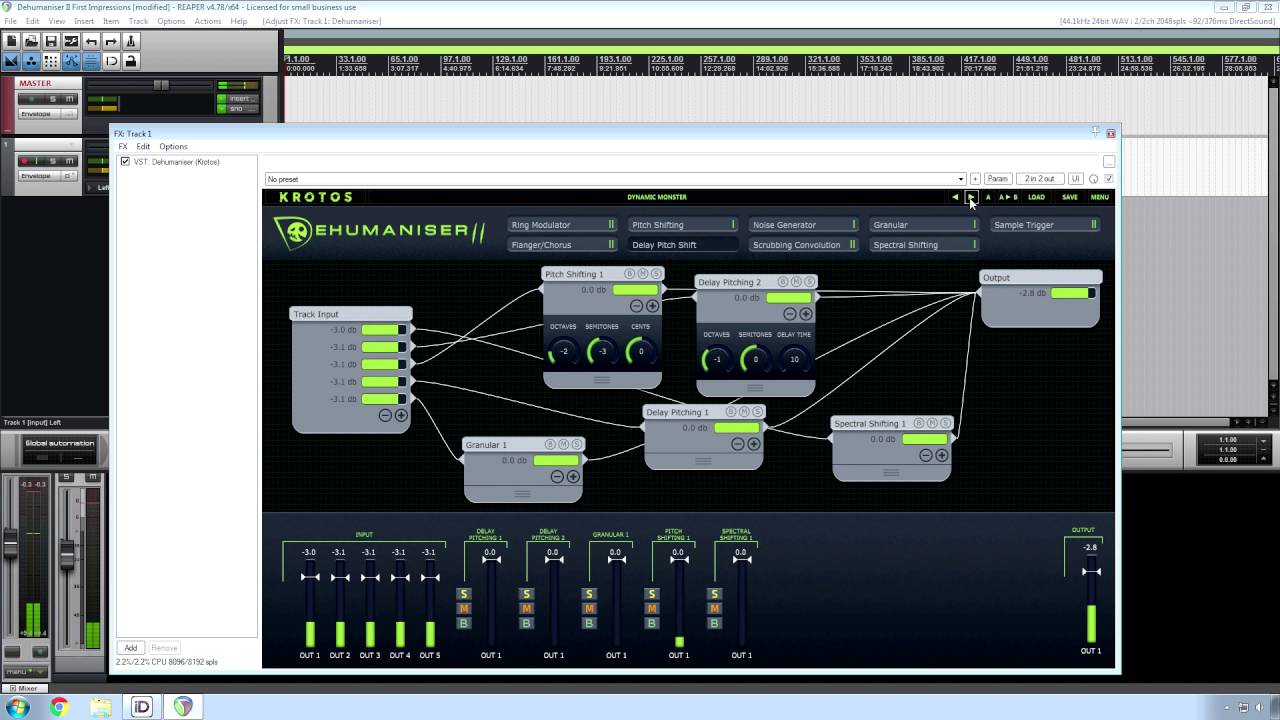Click next preset arrow in Dehumaniser
The width and height of the screenshot is (1280, 720).
971,197
